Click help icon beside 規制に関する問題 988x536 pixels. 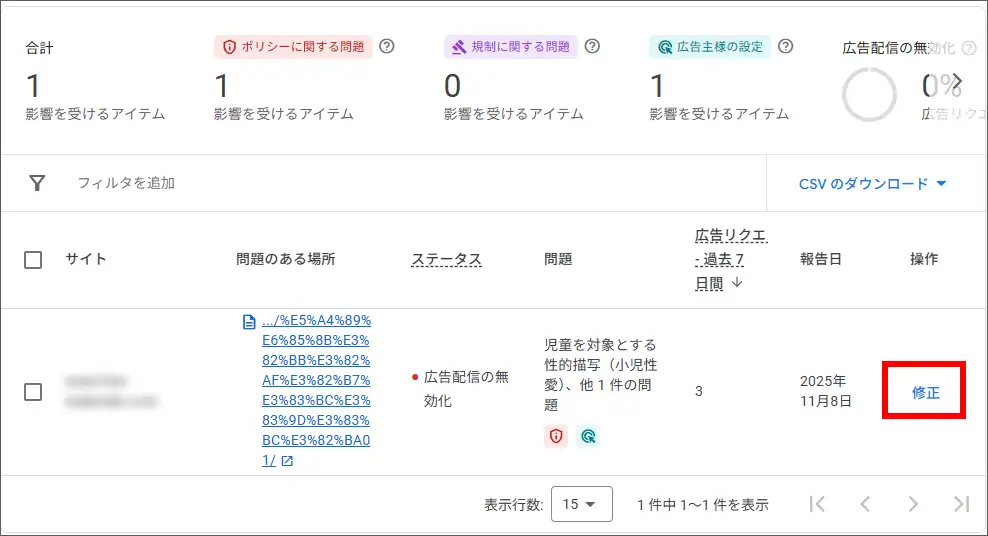click(592, 46)
